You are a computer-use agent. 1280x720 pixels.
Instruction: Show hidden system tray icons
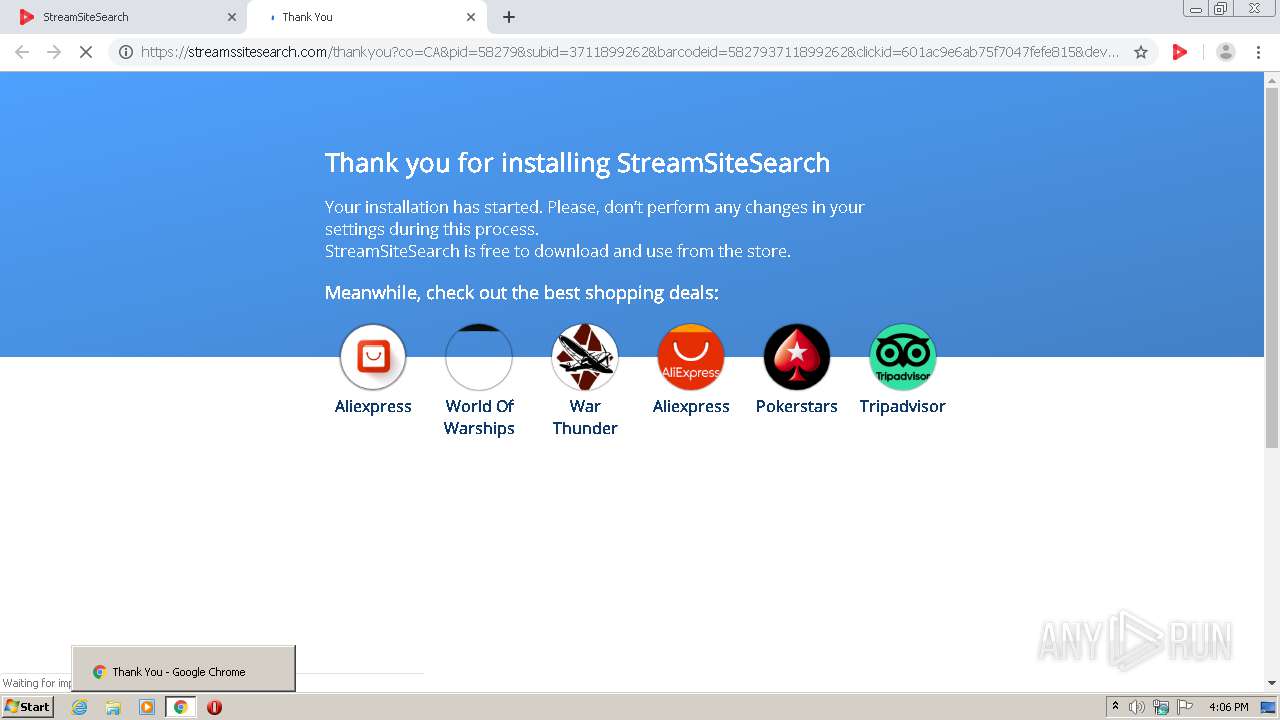(1115, 707)
